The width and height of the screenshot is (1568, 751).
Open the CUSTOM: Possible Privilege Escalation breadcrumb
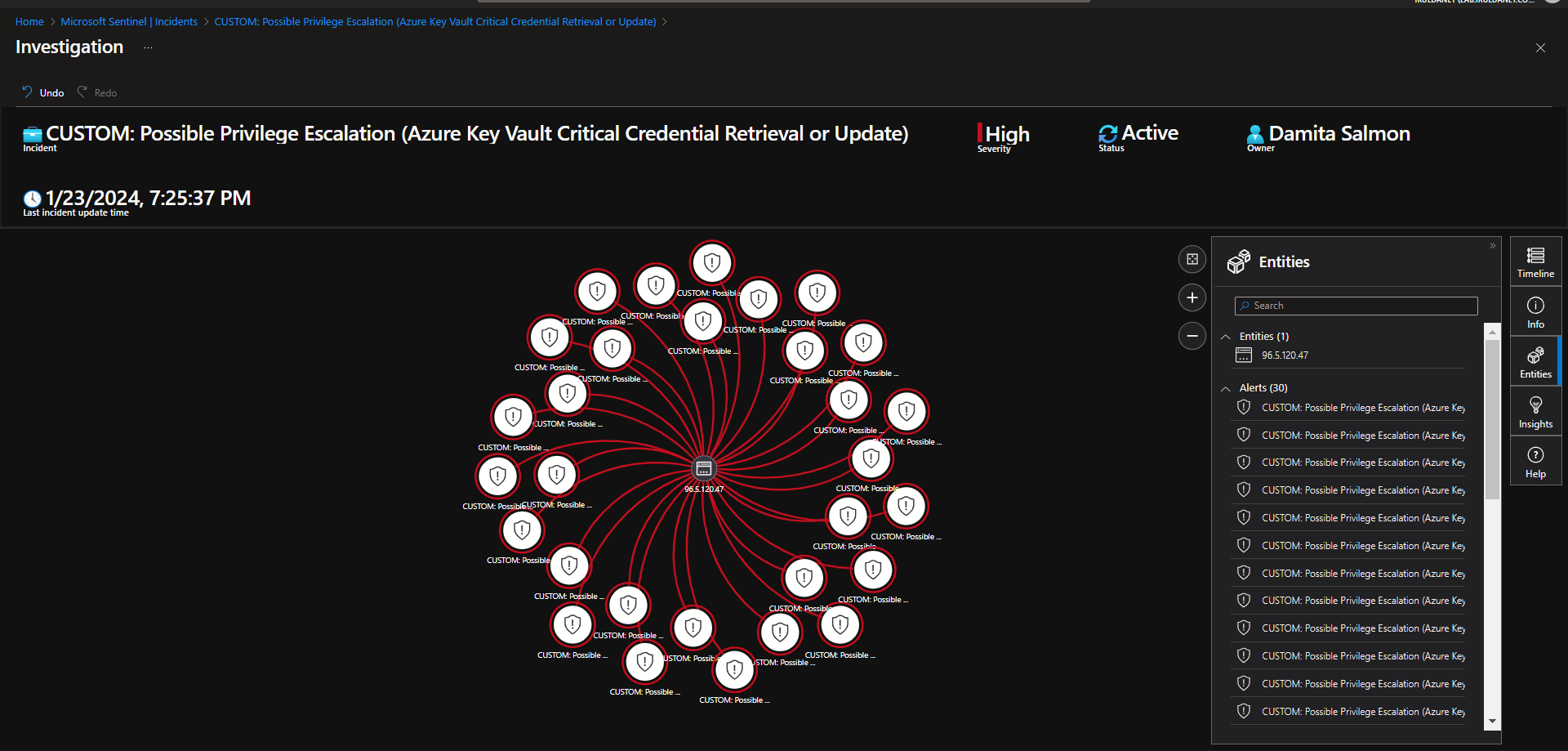(435, 22)
